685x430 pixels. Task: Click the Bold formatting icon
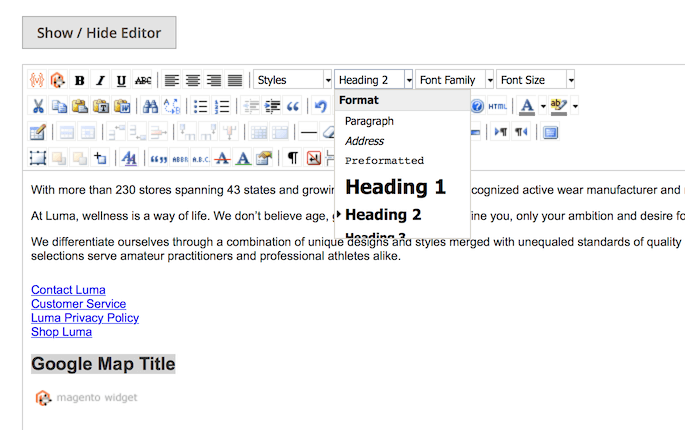click(x=79, y=80)
